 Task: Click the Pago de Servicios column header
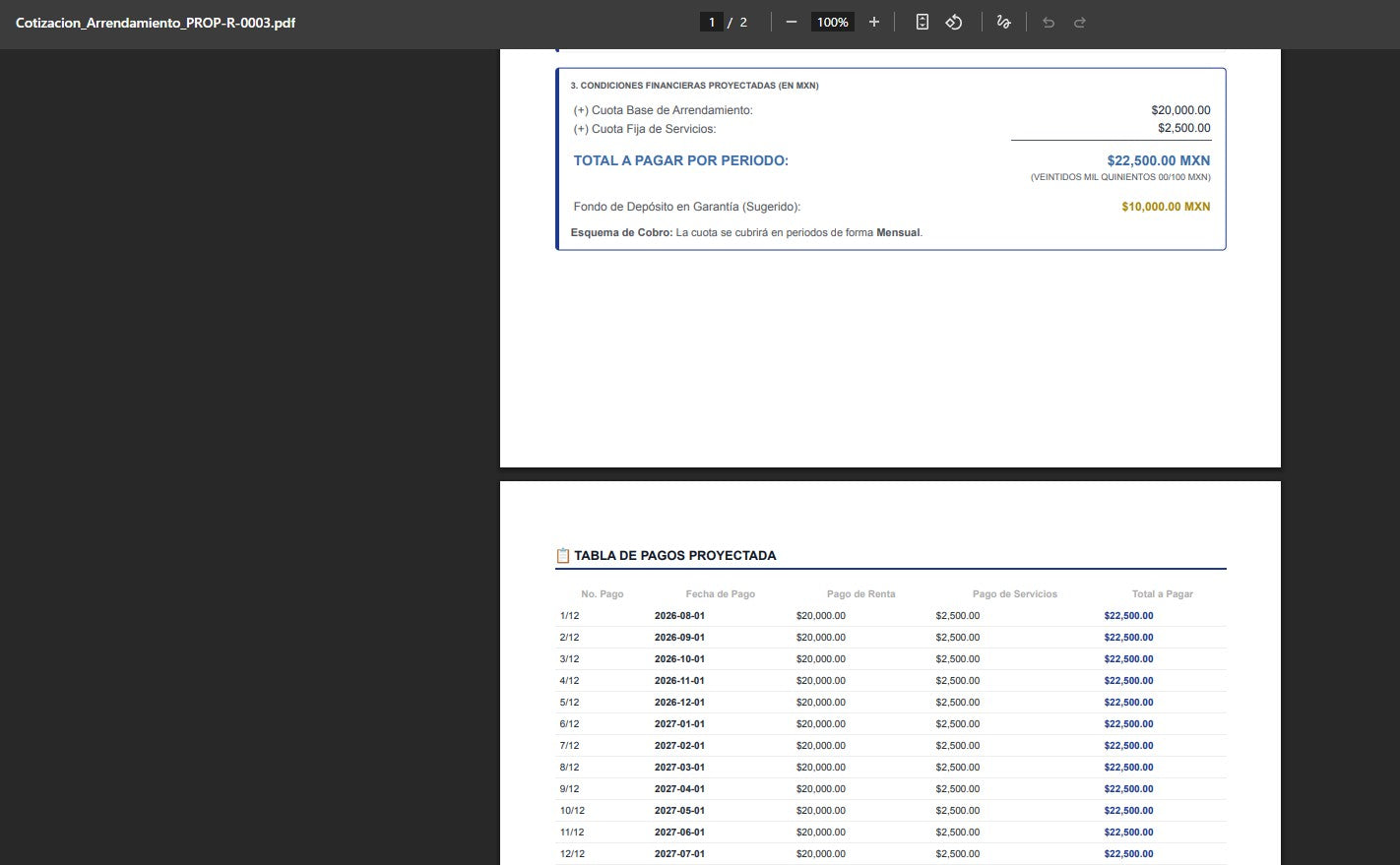1015,594
